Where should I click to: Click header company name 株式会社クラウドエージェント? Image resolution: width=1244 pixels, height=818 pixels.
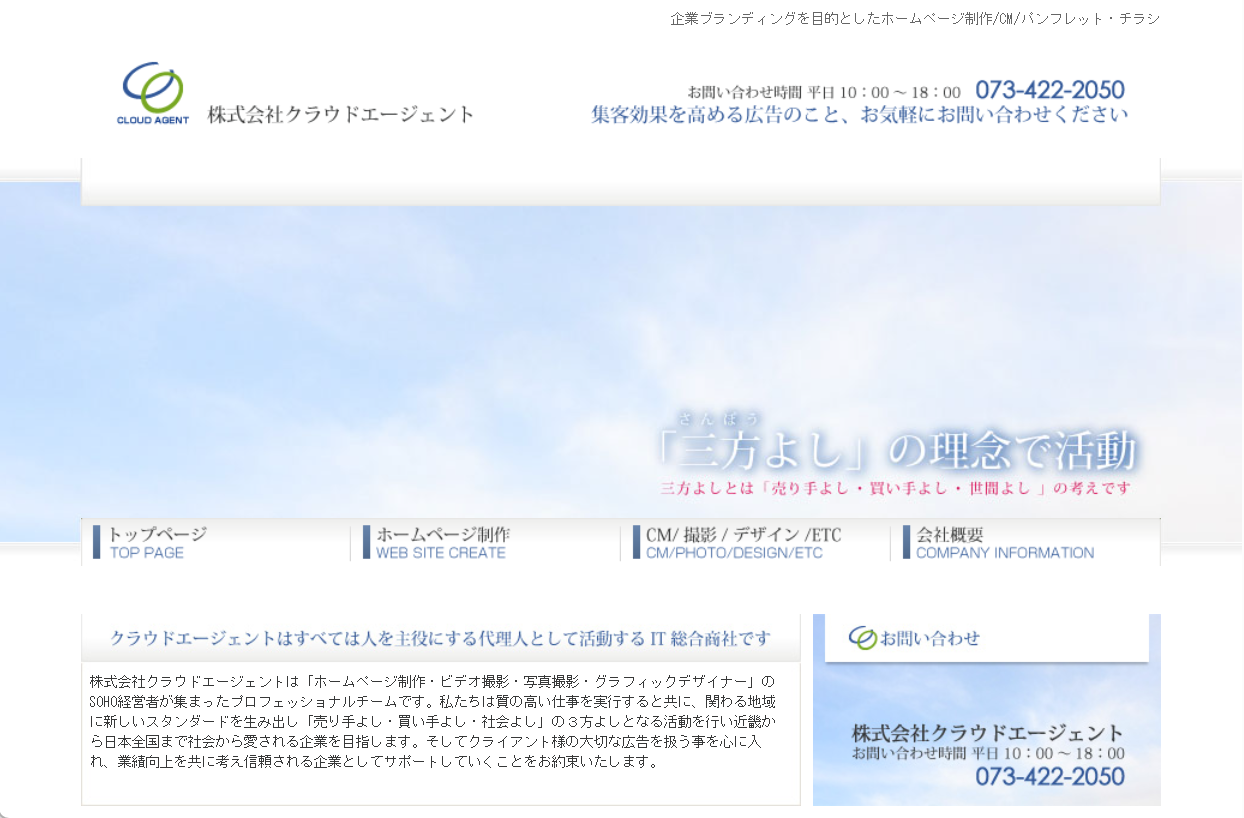(341, 115)
